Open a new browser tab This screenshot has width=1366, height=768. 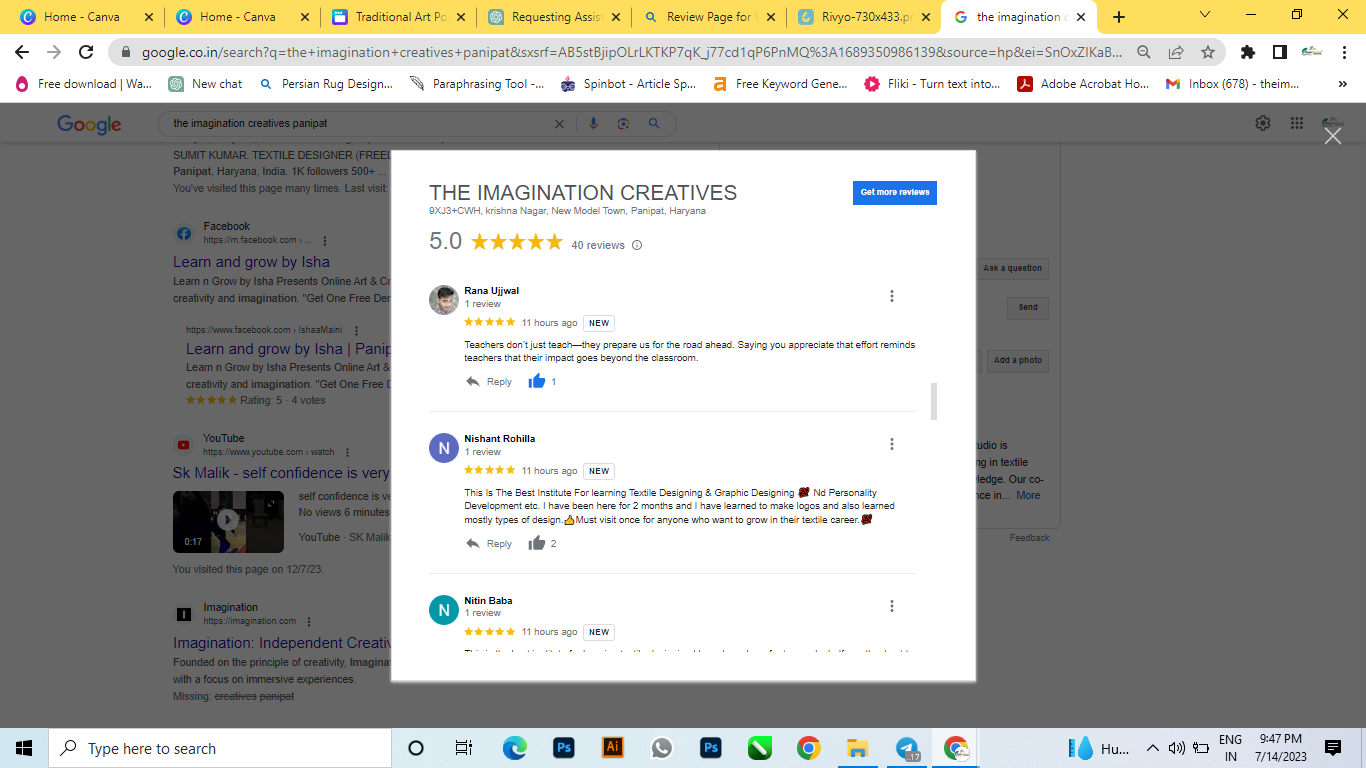(1118, 17)
